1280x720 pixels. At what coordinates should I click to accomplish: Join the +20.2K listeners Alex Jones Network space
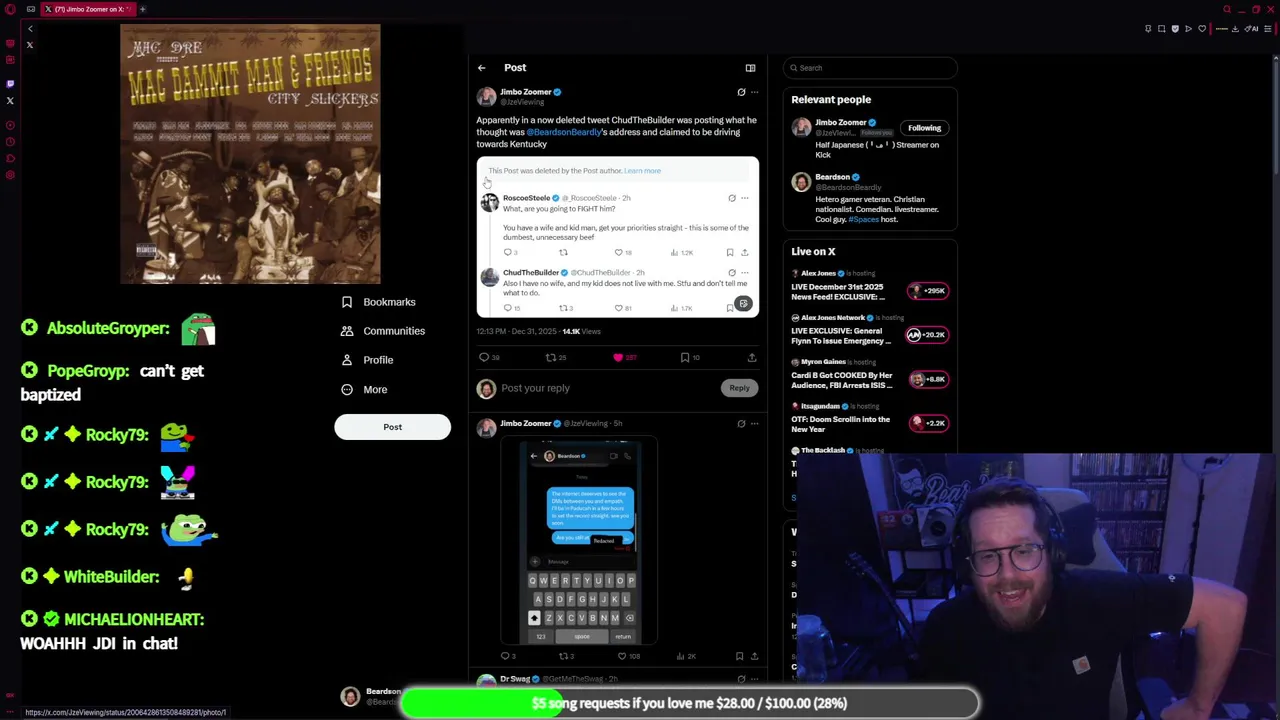(x=927, y=335)
